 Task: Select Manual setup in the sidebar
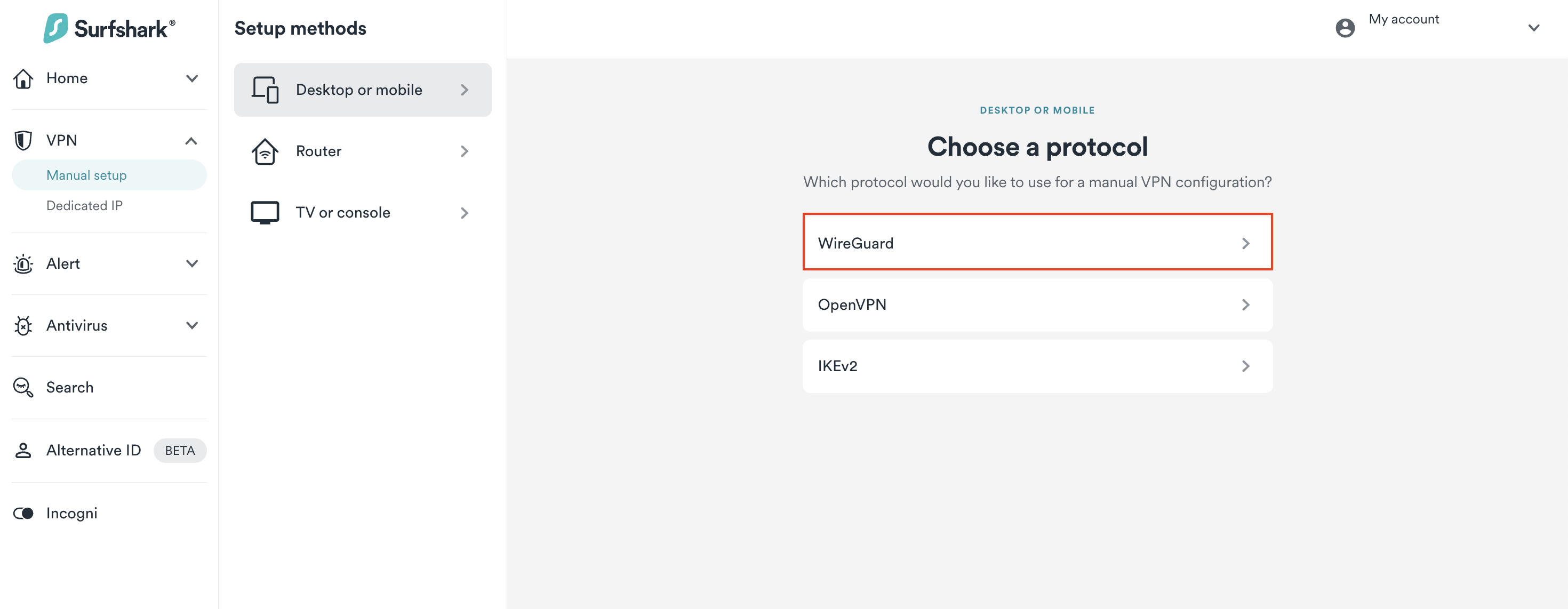(86, 175)
